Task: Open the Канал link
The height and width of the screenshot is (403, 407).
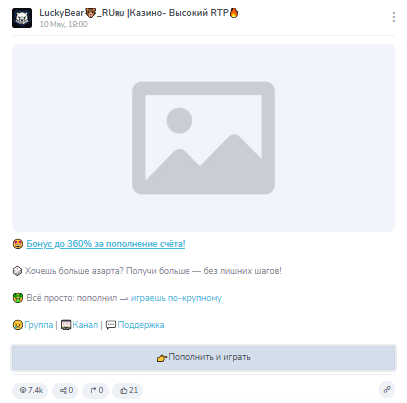Action: click(85, 325)
